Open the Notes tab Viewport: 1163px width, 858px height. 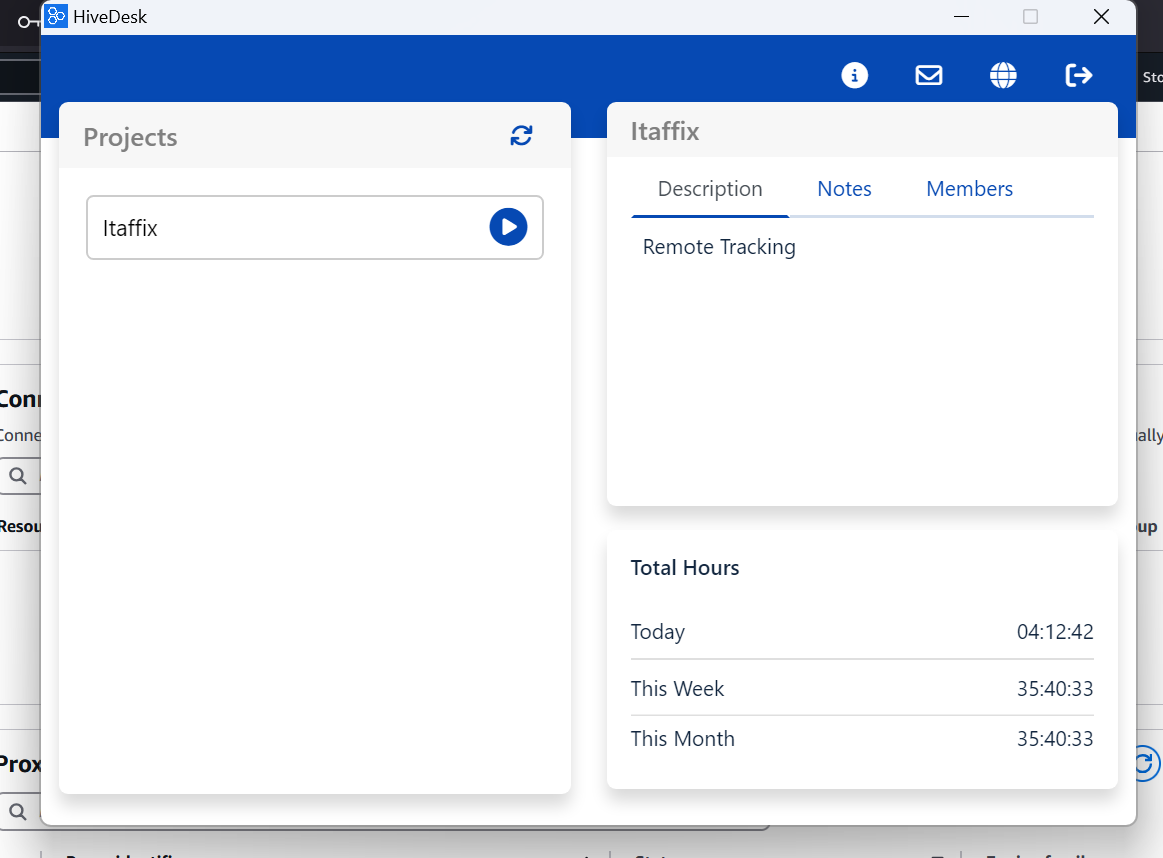844,189
